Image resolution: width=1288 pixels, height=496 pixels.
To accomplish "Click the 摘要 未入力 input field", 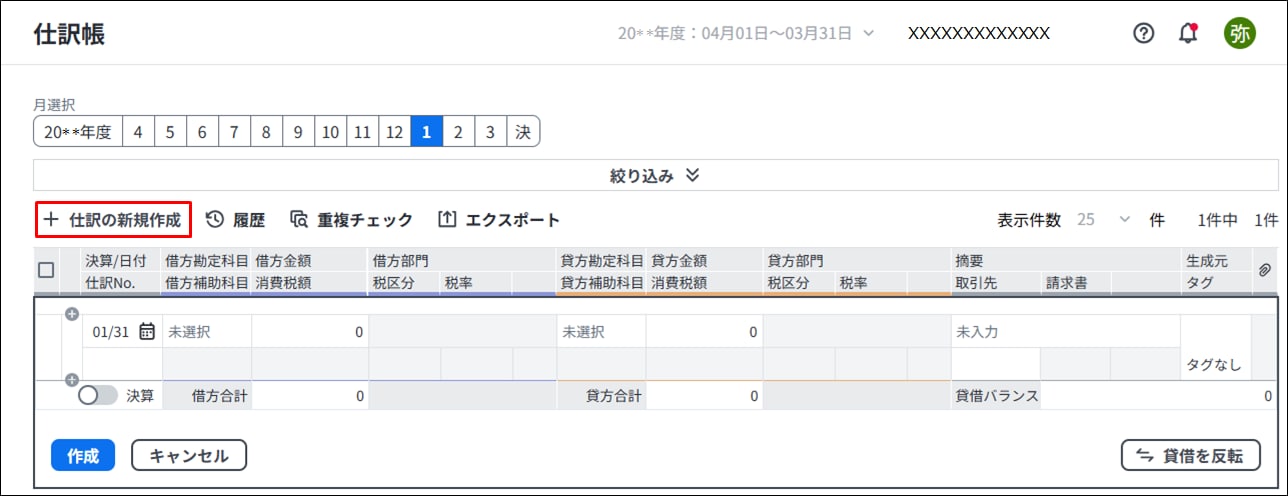I will [x=1064, y=332].
